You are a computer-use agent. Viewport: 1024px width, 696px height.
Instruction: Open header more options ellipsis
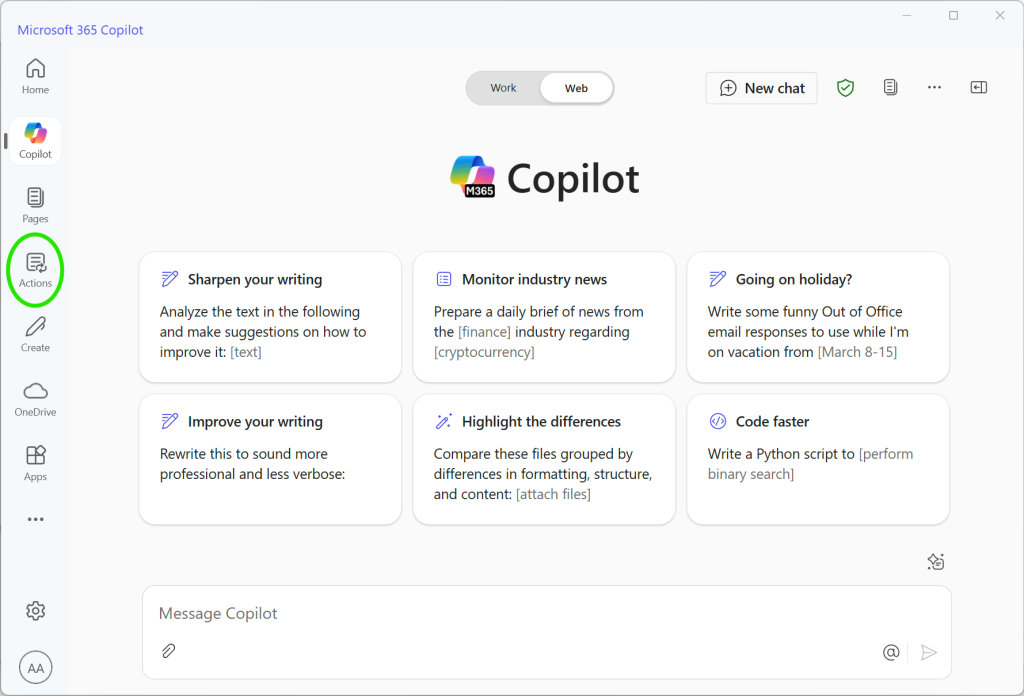click(x=935, y=87)
